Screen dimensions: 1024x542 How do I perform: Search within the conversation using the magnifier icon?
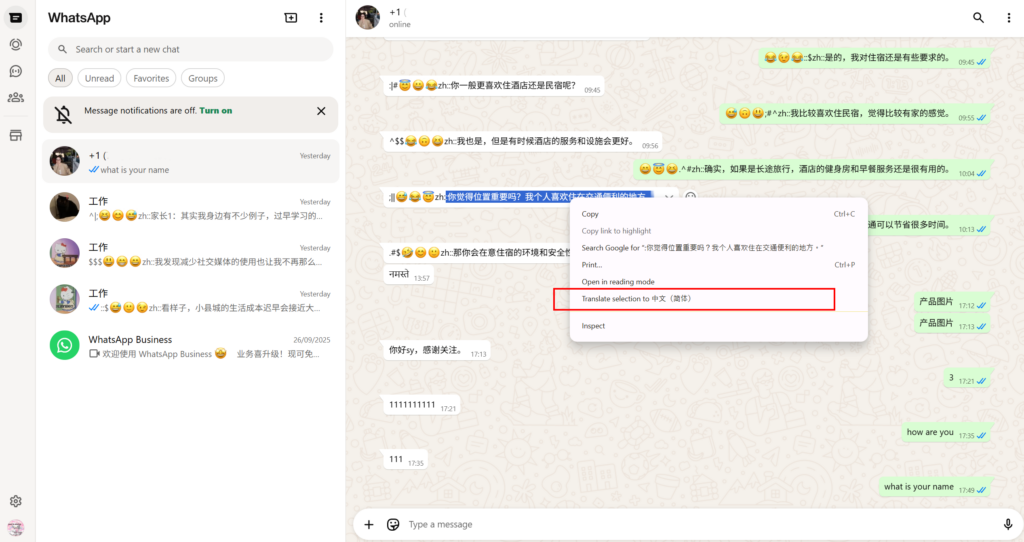[x=978, y=18]
